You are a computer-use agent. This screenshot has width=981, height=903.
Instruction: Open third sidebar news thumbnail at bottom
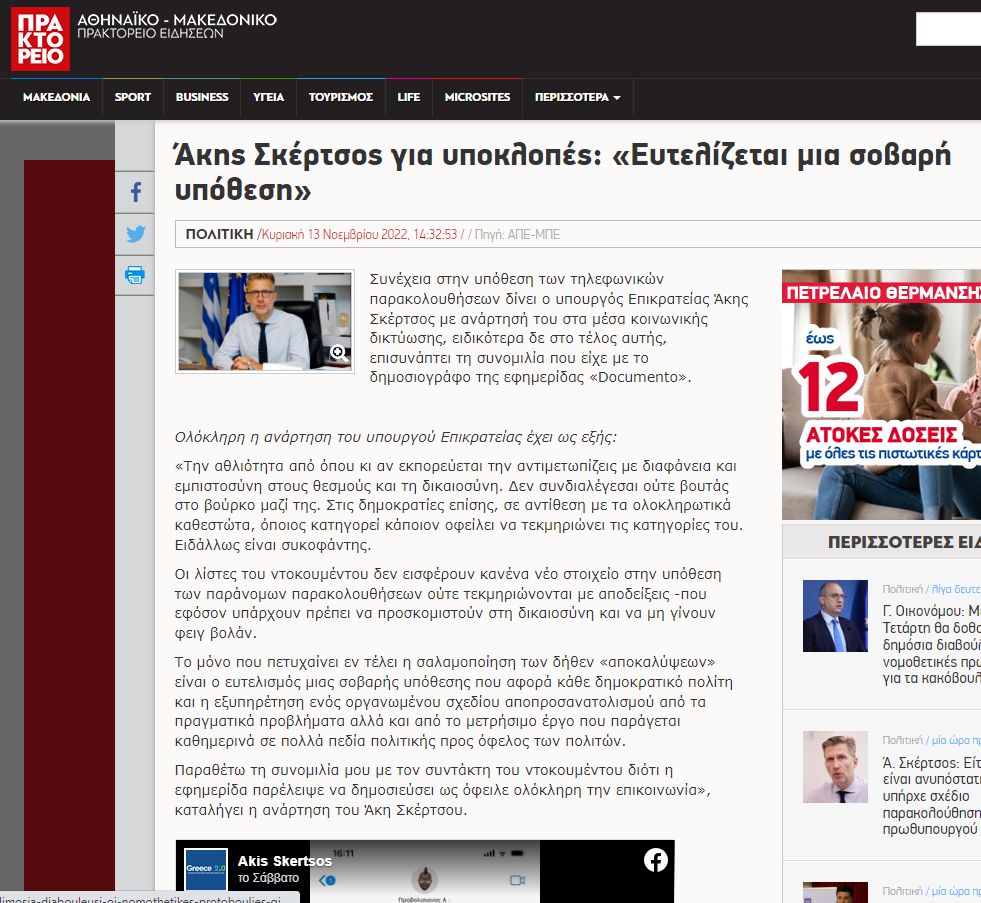pyautogui.click(x=835, y=892)
